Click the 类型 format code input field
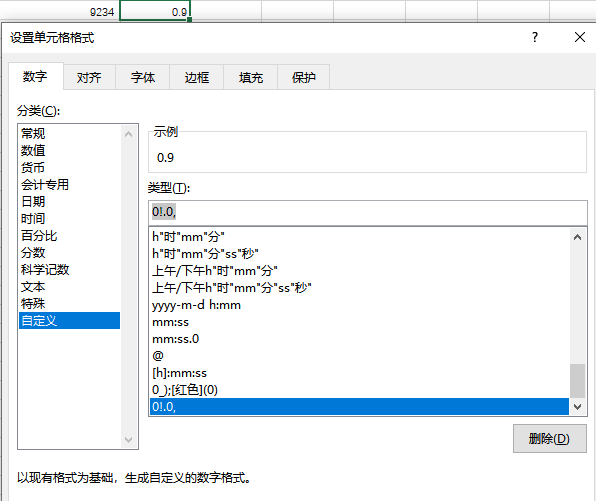 [x=368, y=212]
